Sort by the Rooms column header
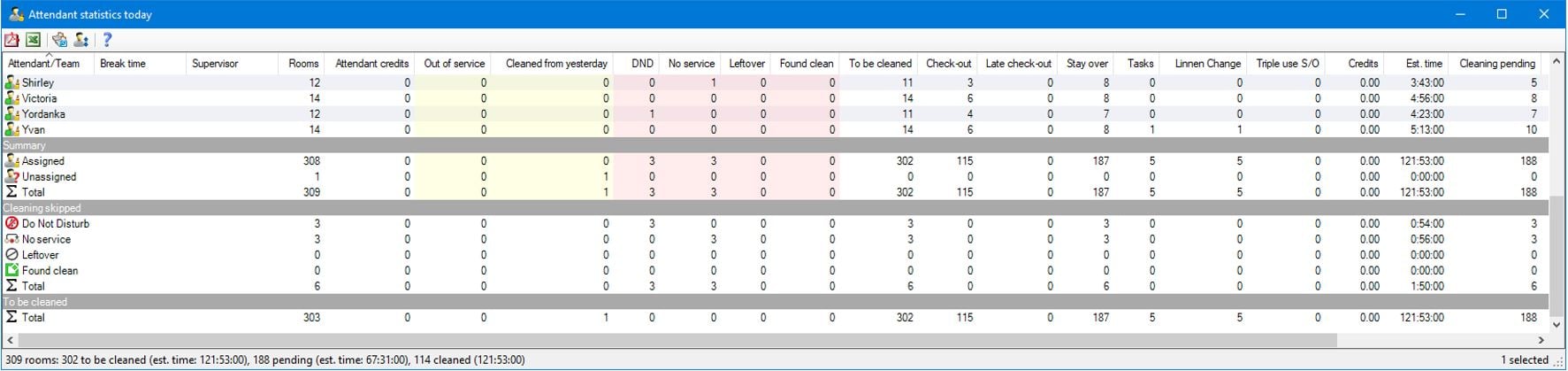This screenshot has width=1568, height=371. click(303, 64)
